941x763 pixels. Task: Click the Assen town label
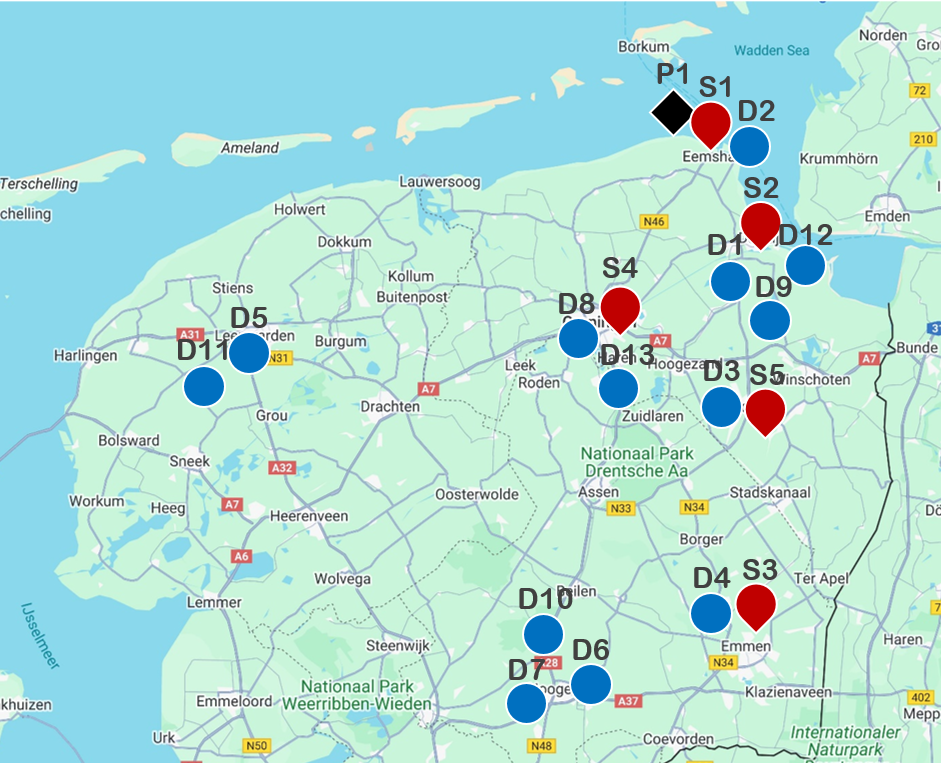pyautogui.click(x=599, y=492)
